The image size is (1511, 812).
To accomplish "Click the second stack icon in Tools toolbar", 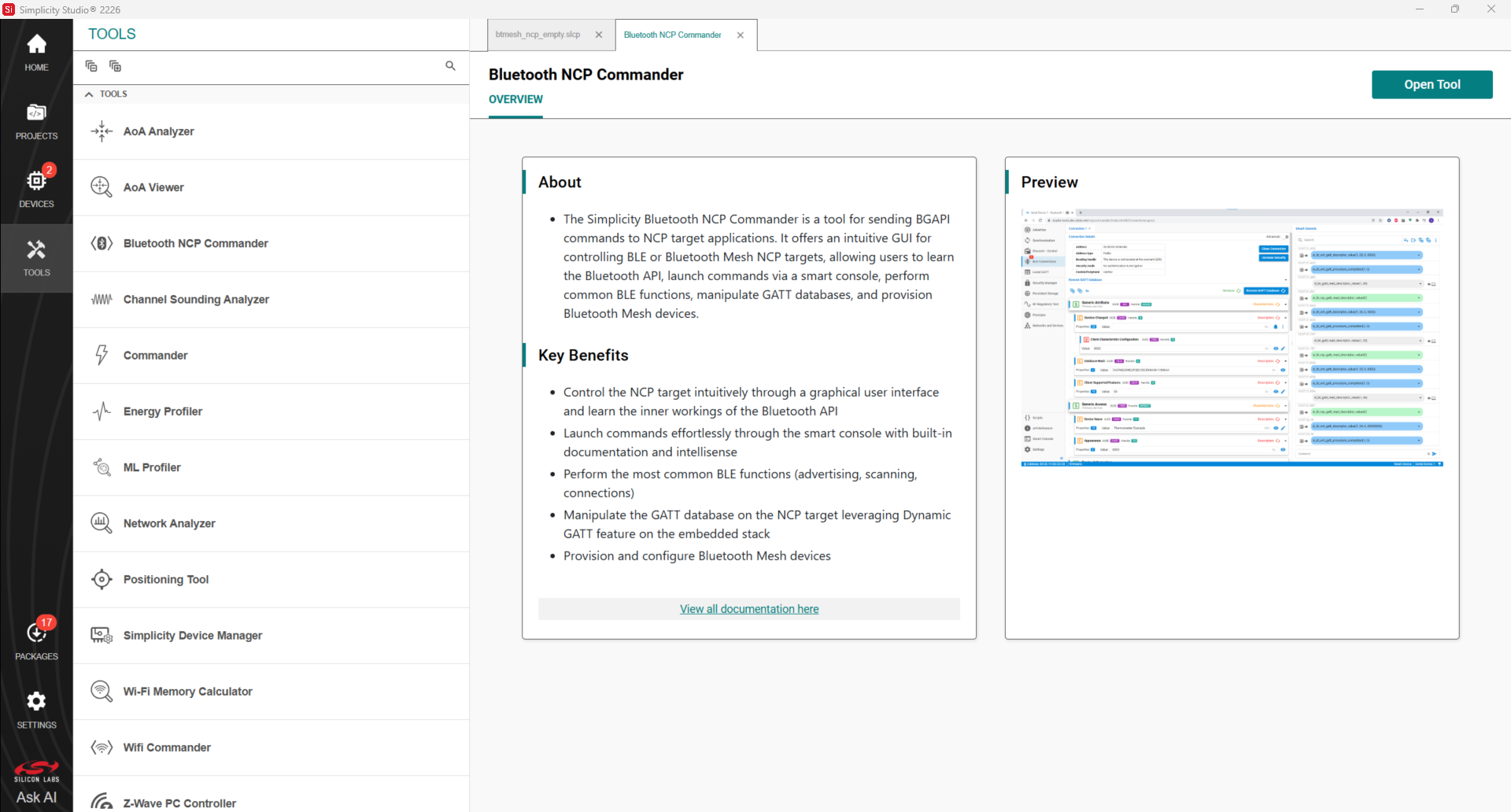I will click(x=115, y=66).
